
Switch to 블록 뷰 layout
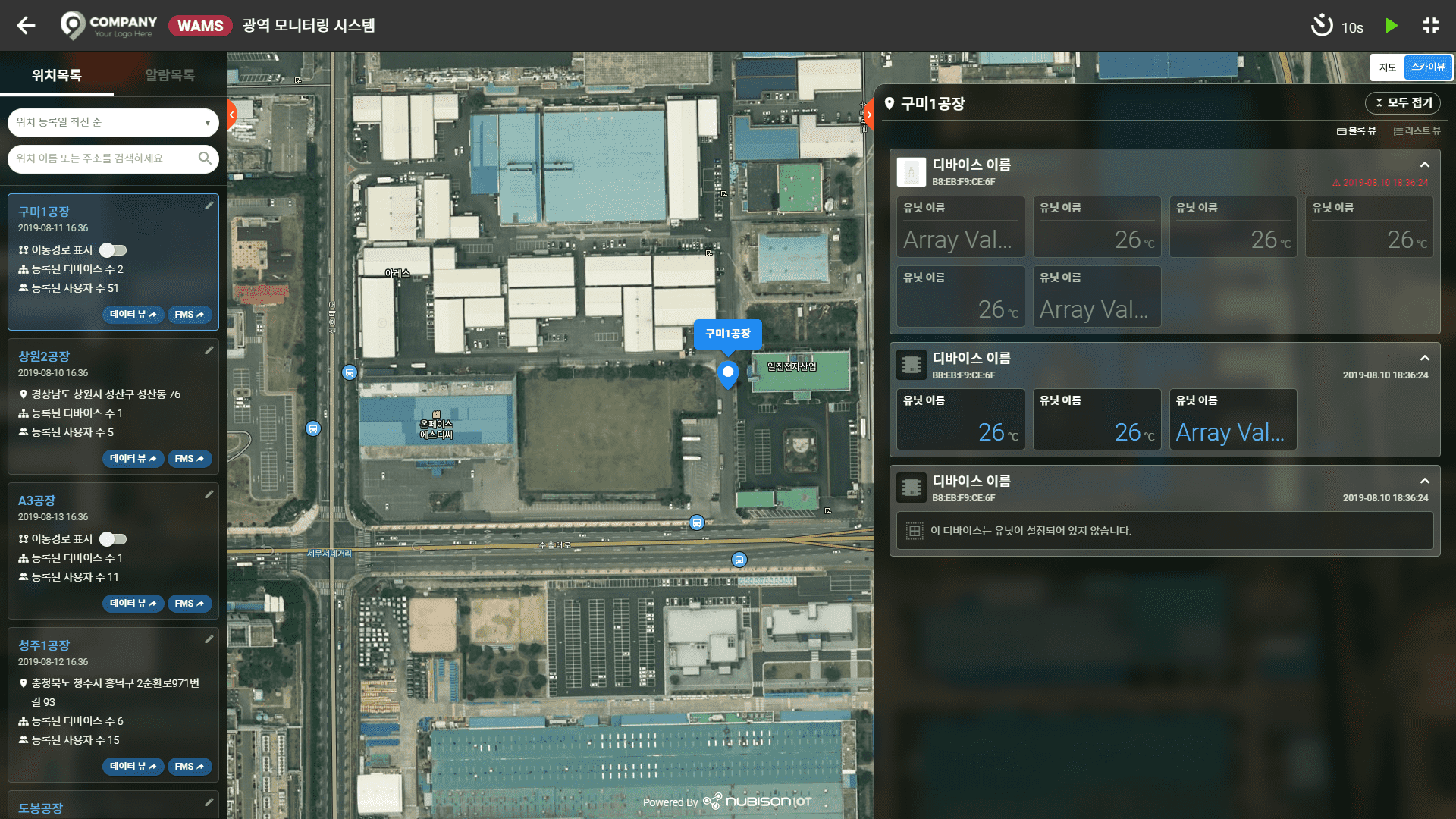click(x=1356, y=131)
